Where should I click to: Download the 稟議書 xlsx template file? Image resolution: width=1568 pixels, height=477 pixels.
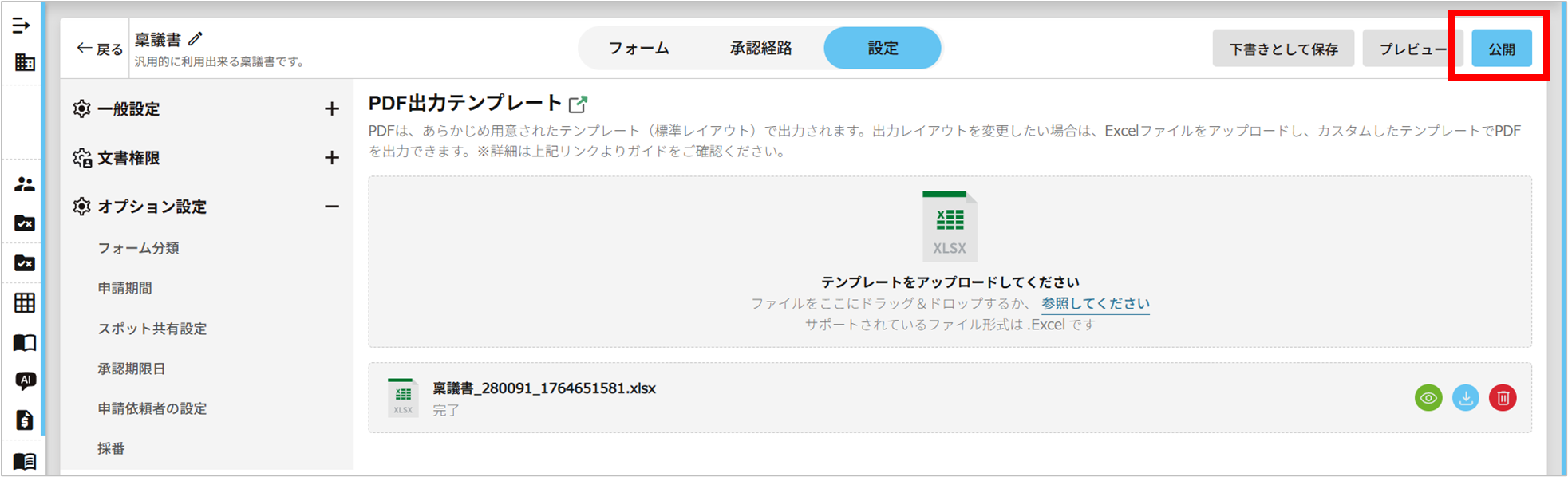(1465, 397)
